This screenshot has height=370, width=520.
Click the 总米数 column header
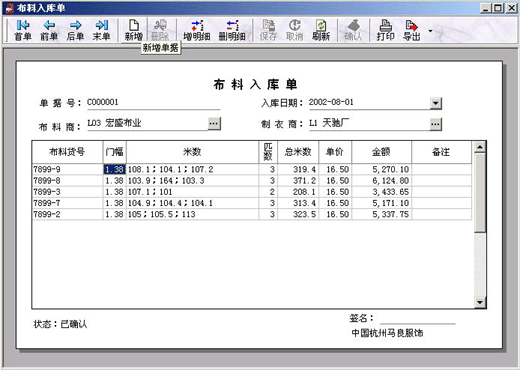pos(298,152)
